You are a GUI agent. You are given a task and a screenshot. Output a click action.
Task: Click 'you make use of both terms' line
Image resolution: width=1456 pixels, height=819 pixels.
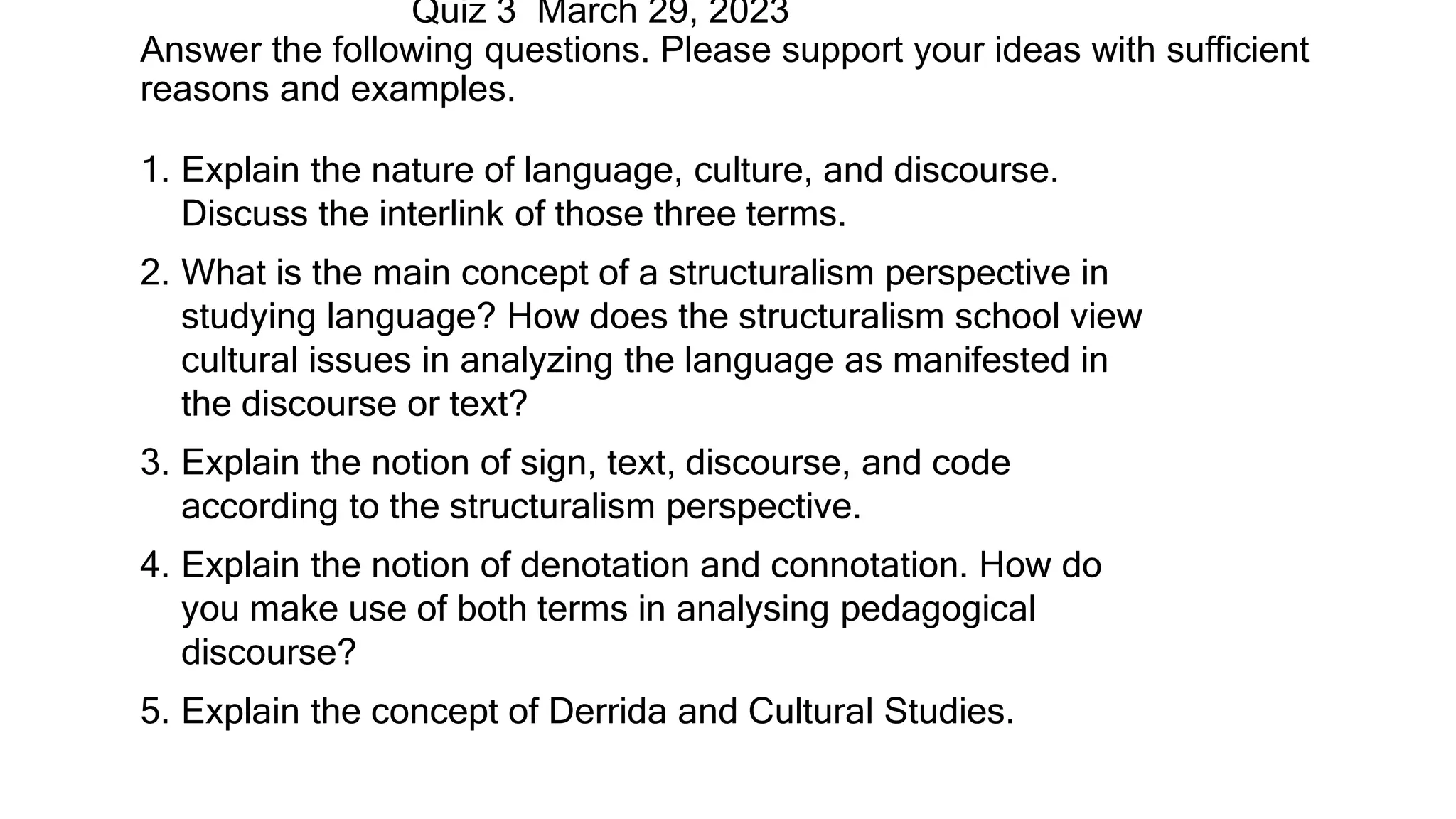tap(609, 610)
